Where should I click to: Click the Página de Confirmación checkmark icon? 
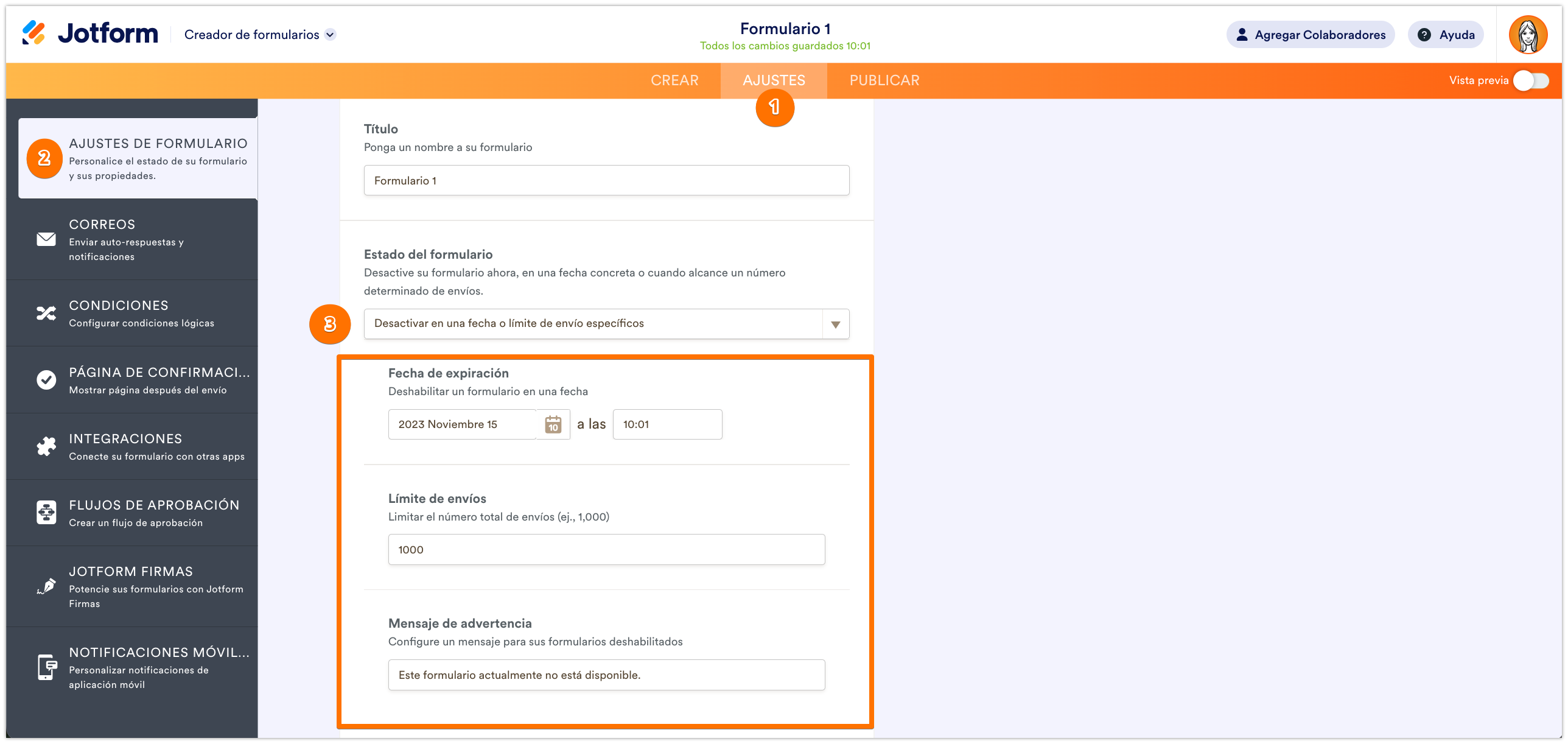pos(46,380)
